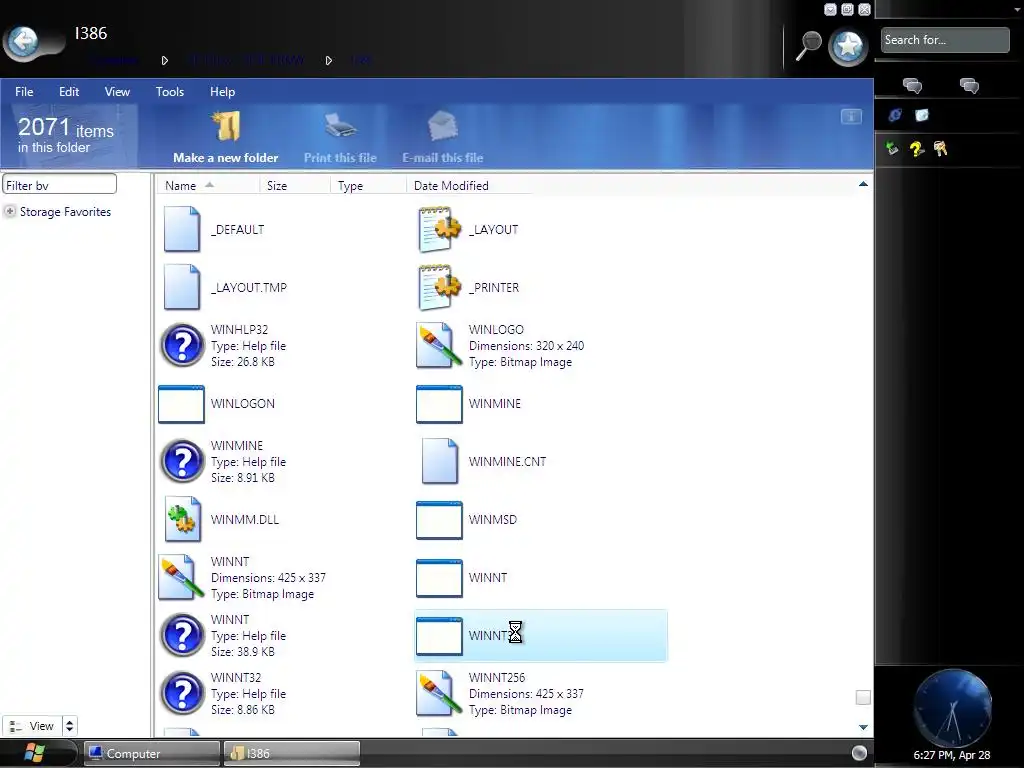Open the Tools menu
The height and width of the screenshot is (768, 1024).
170,92
